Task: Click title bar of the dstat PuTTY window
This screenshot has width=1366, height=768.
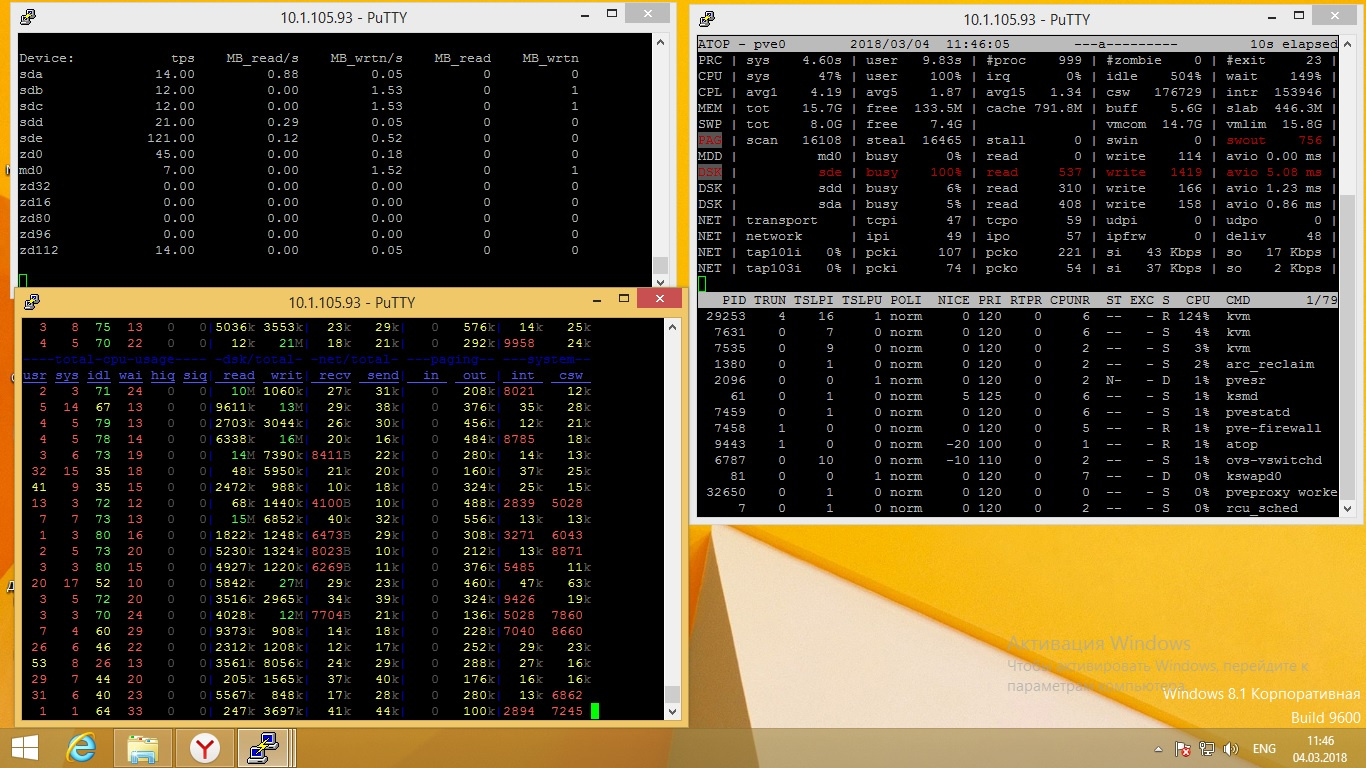Action: (x=351, y=302)
